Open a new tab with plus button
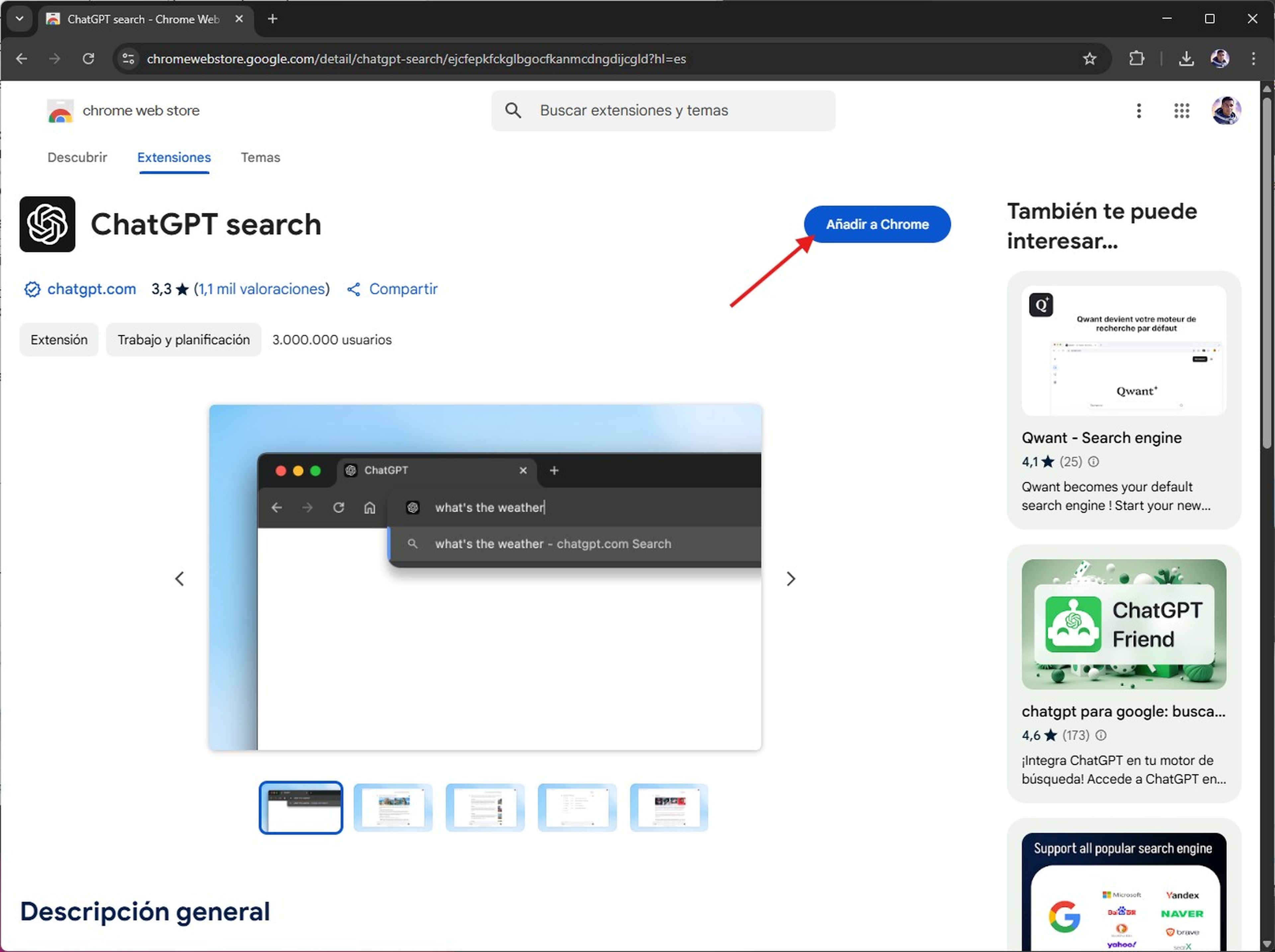This screenshot has width=1275, height=952. [273, 19]
